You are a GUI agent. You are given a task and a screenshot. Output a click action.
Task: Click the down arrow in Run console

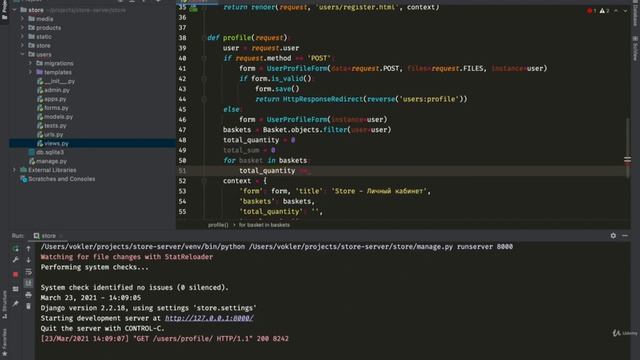tap(29, 260)
